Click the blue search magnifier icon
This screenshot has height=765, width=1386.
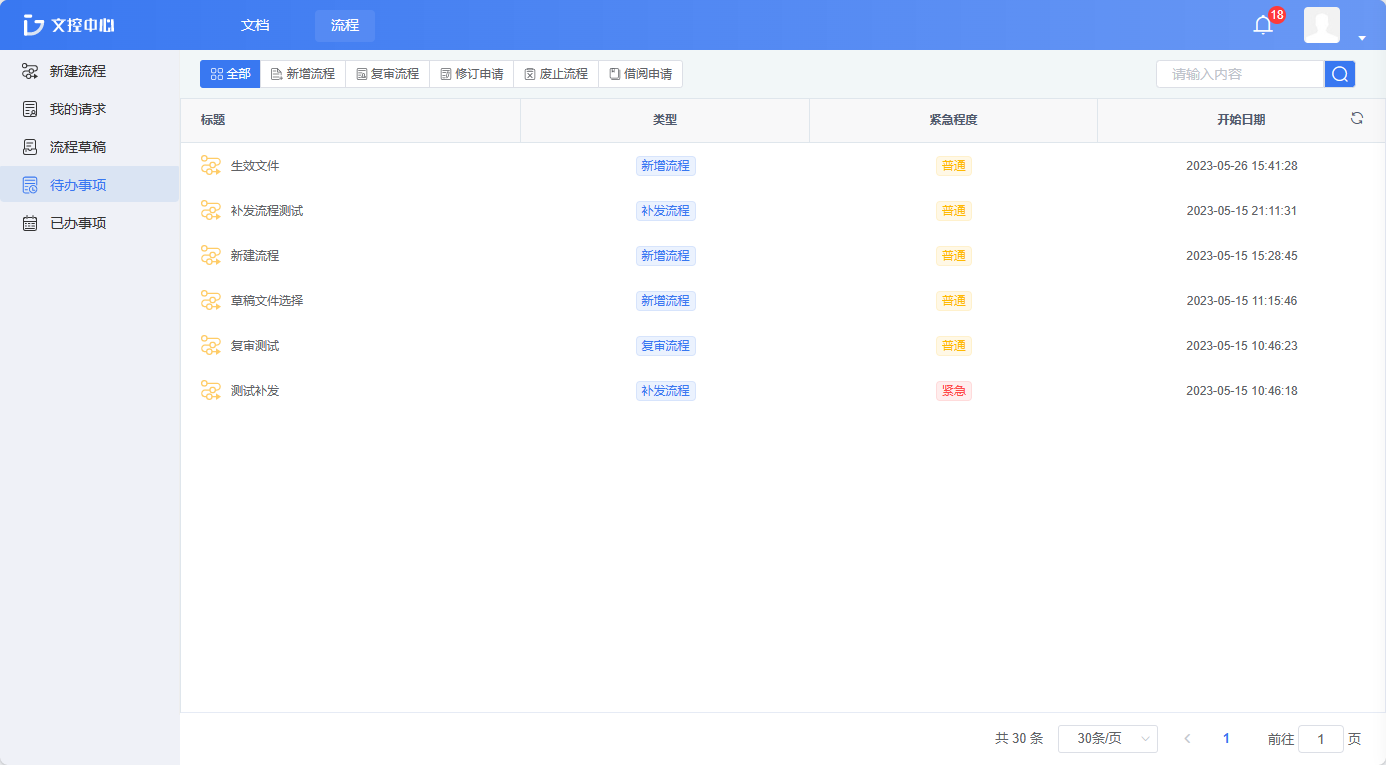point(1340,73)
